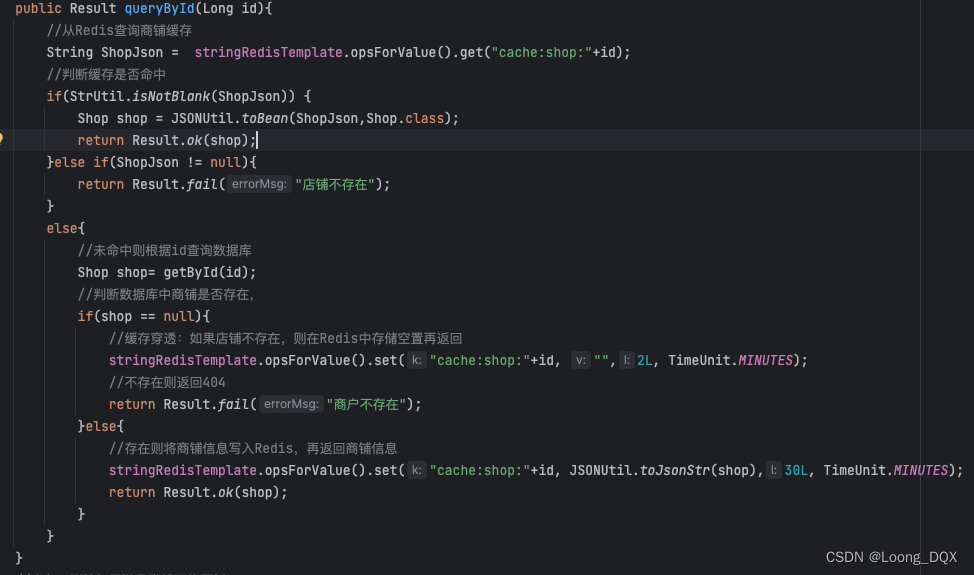The width and height of the screenshot is (974, 575).
Task: Click the comment //存在则将商铺信息写入Redis
Action: tap(253, 448)
